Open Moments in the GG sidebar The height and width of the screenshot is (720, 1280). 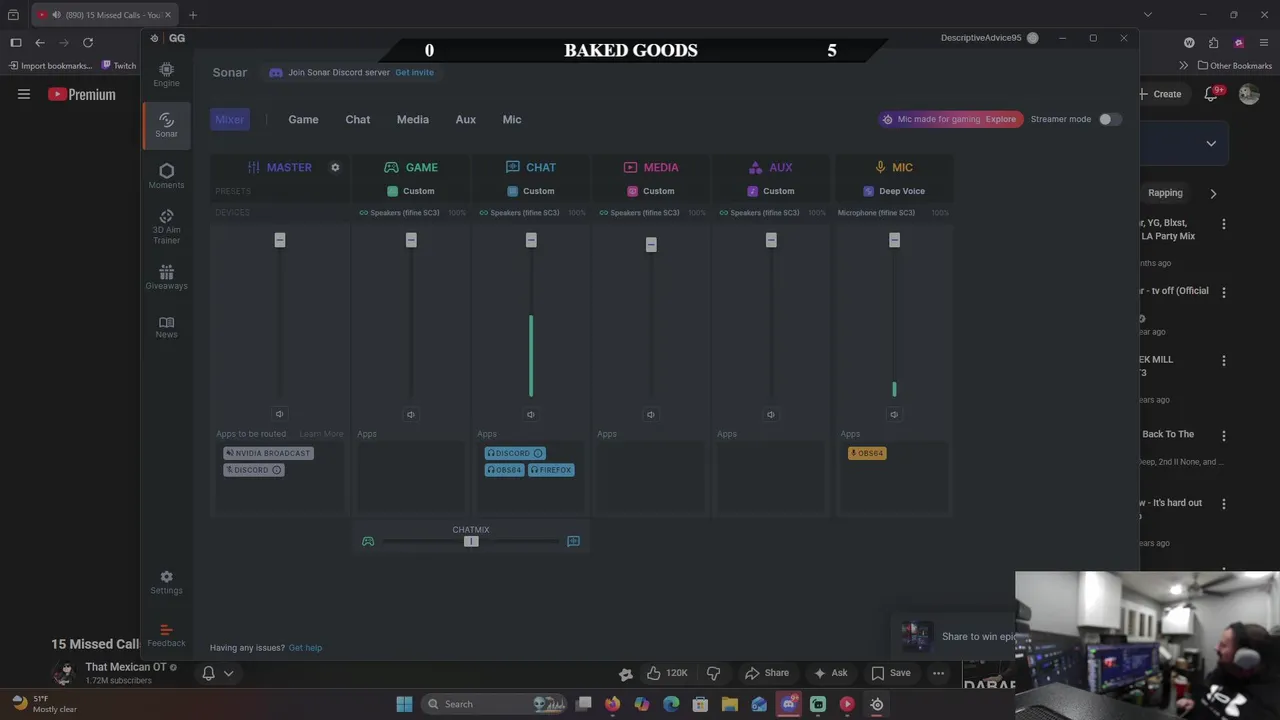(x=166, y=176)
